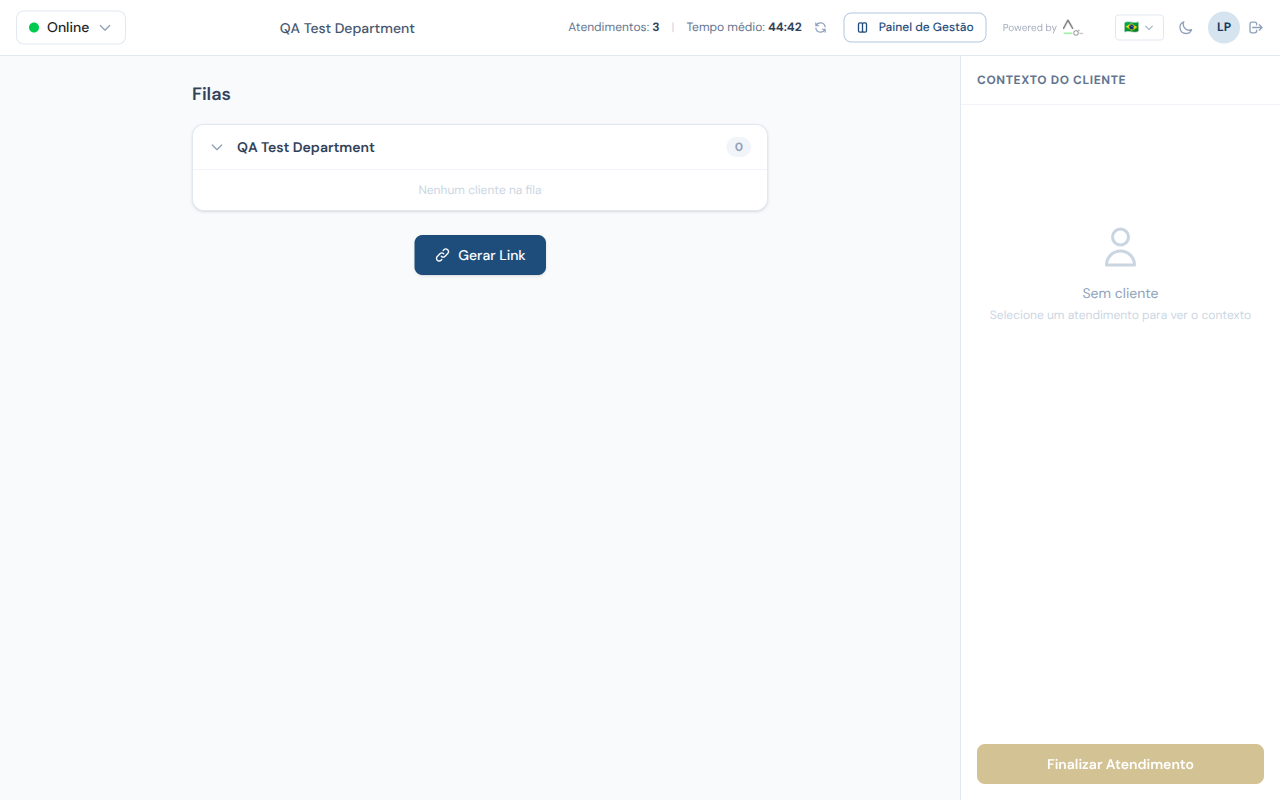Click the chain link icon on Gerar Link
Screen dimensions: 1280x800
442,255
